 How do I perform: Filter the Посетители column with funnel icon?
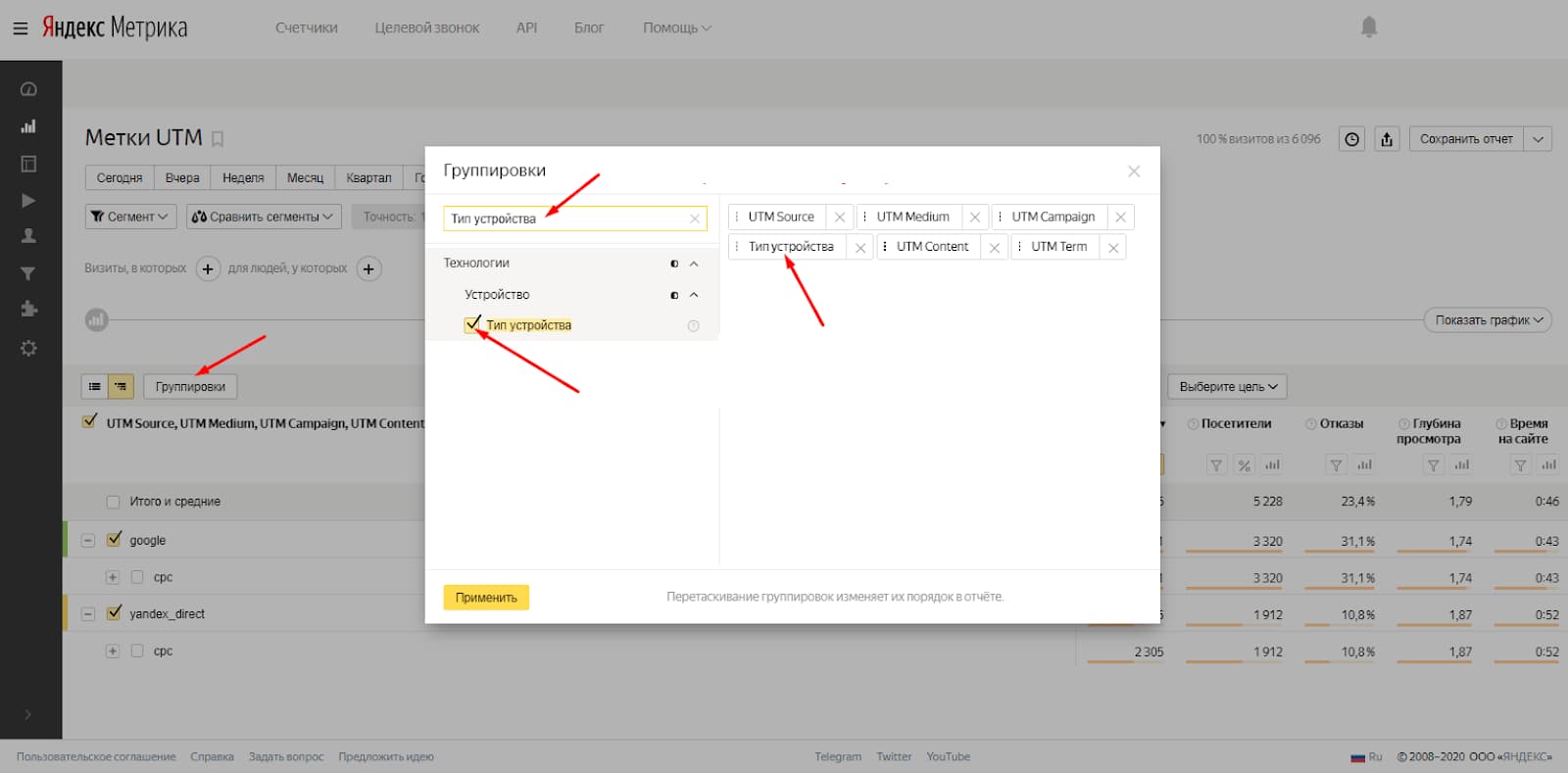[1216, 465]
